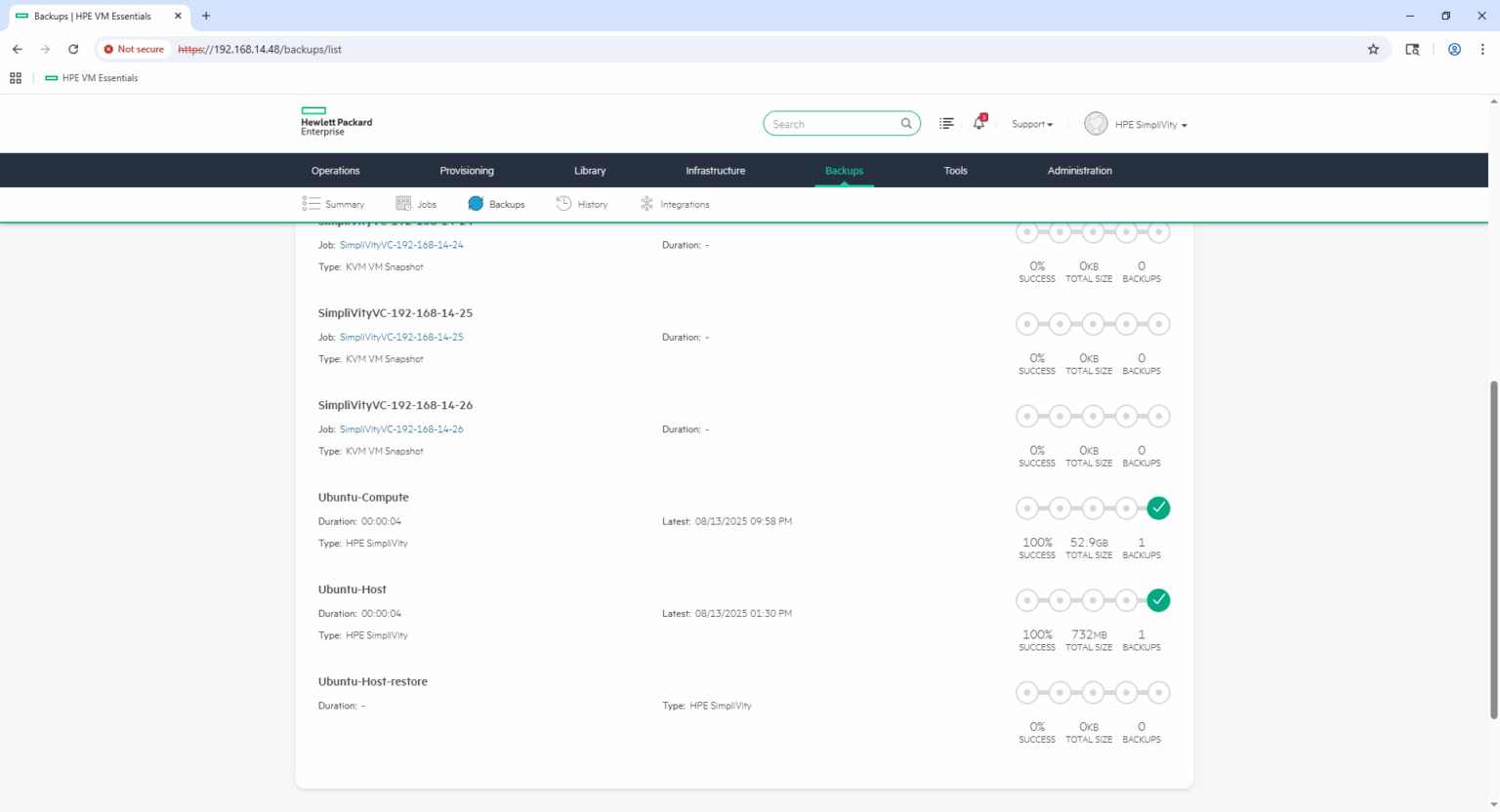
Task: Click the green success checkmark for Ubuntu-Compute
Action: click(1158, 508)
